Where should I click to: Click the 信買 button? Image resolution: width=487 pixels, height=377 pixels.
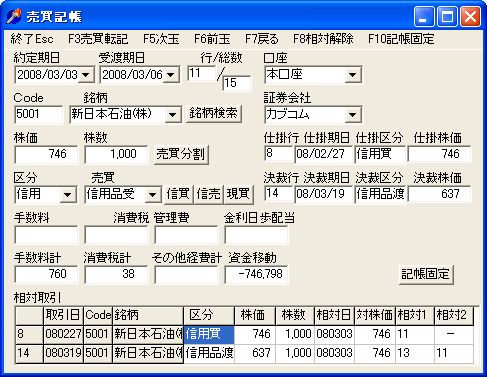click(178, 194)
